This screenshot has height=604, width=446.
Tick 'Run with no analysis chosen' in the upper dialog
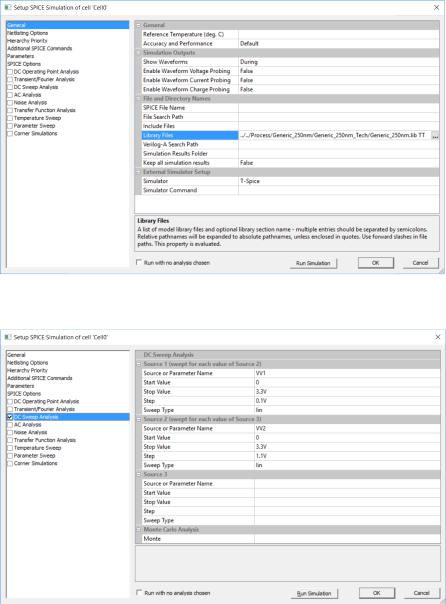point(139,262)
